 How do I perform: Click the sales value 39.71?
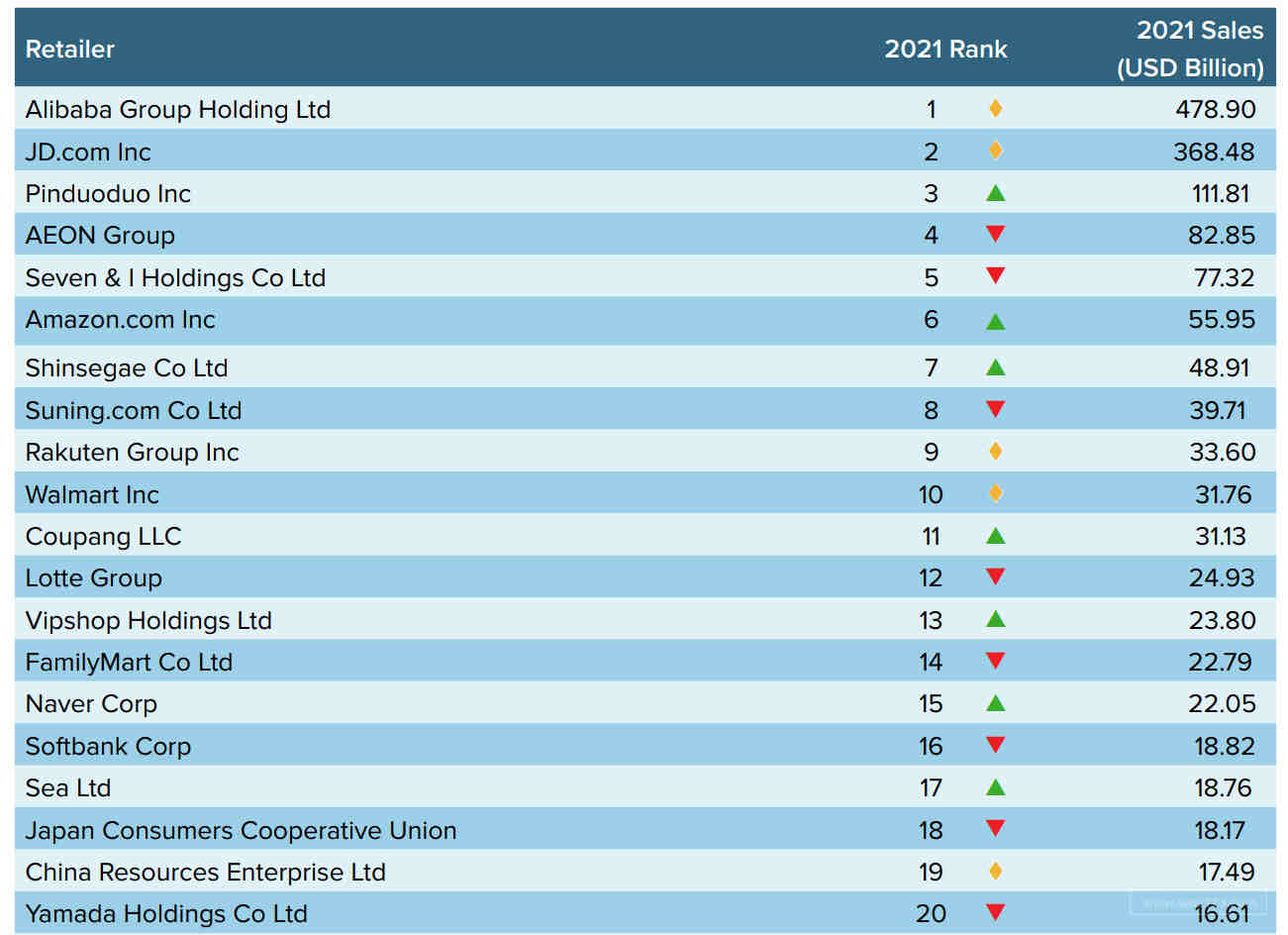pyautogui.click(x=1218, y=410)
